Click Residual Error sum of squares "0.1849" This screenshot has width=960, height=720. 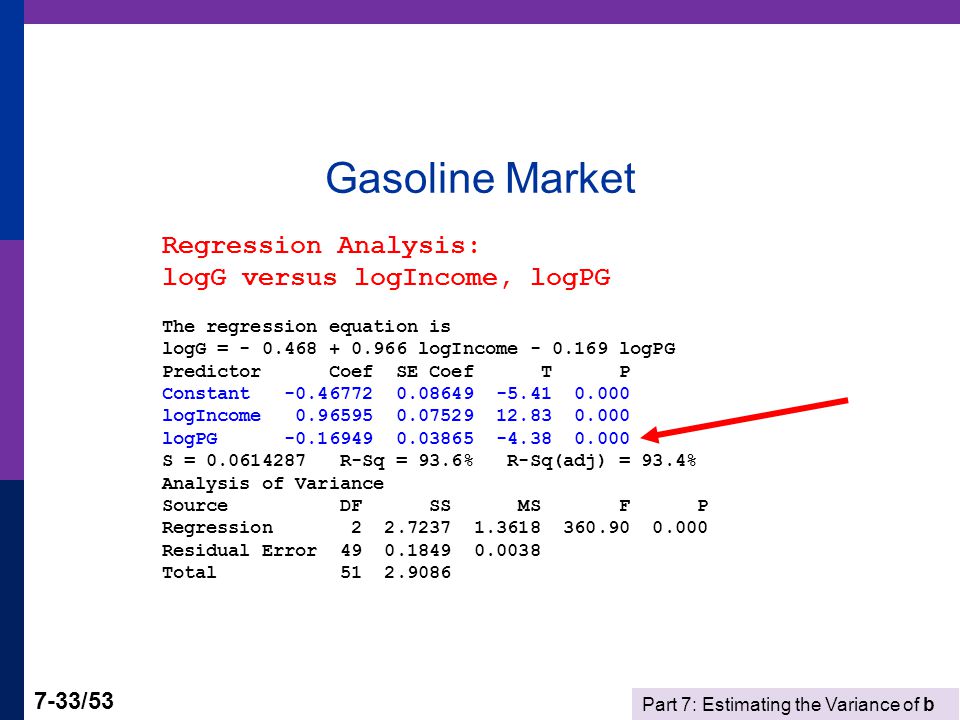(418, 550)
